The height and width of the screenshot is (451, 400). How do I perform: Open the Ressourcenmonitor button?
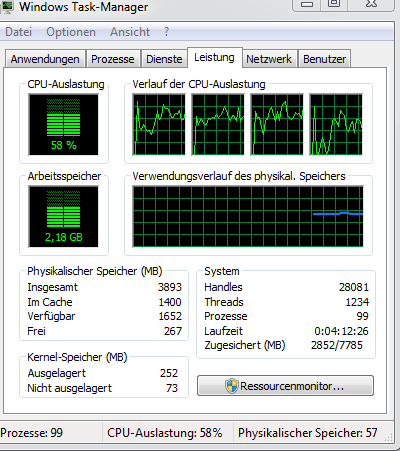pos(285,386)
